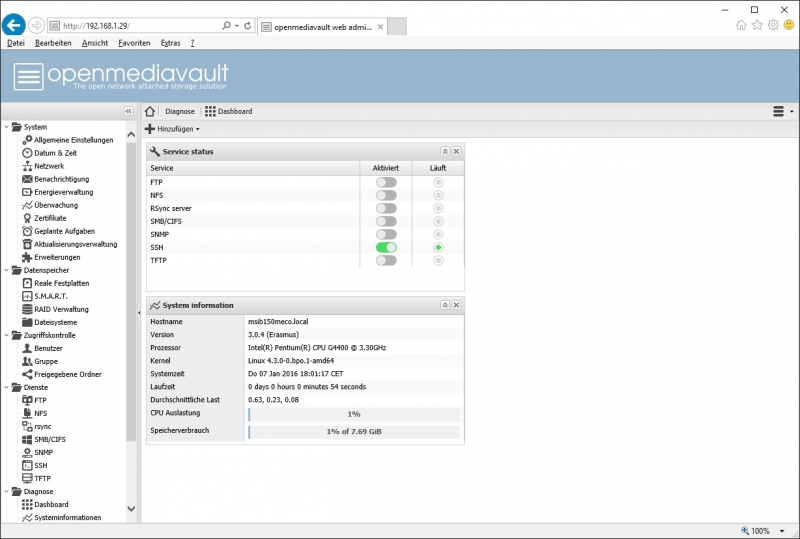The width and height of the screenshot is (800, 539).
Task: Open Datum & Zeit settings
Action: [x=49, y=153]
